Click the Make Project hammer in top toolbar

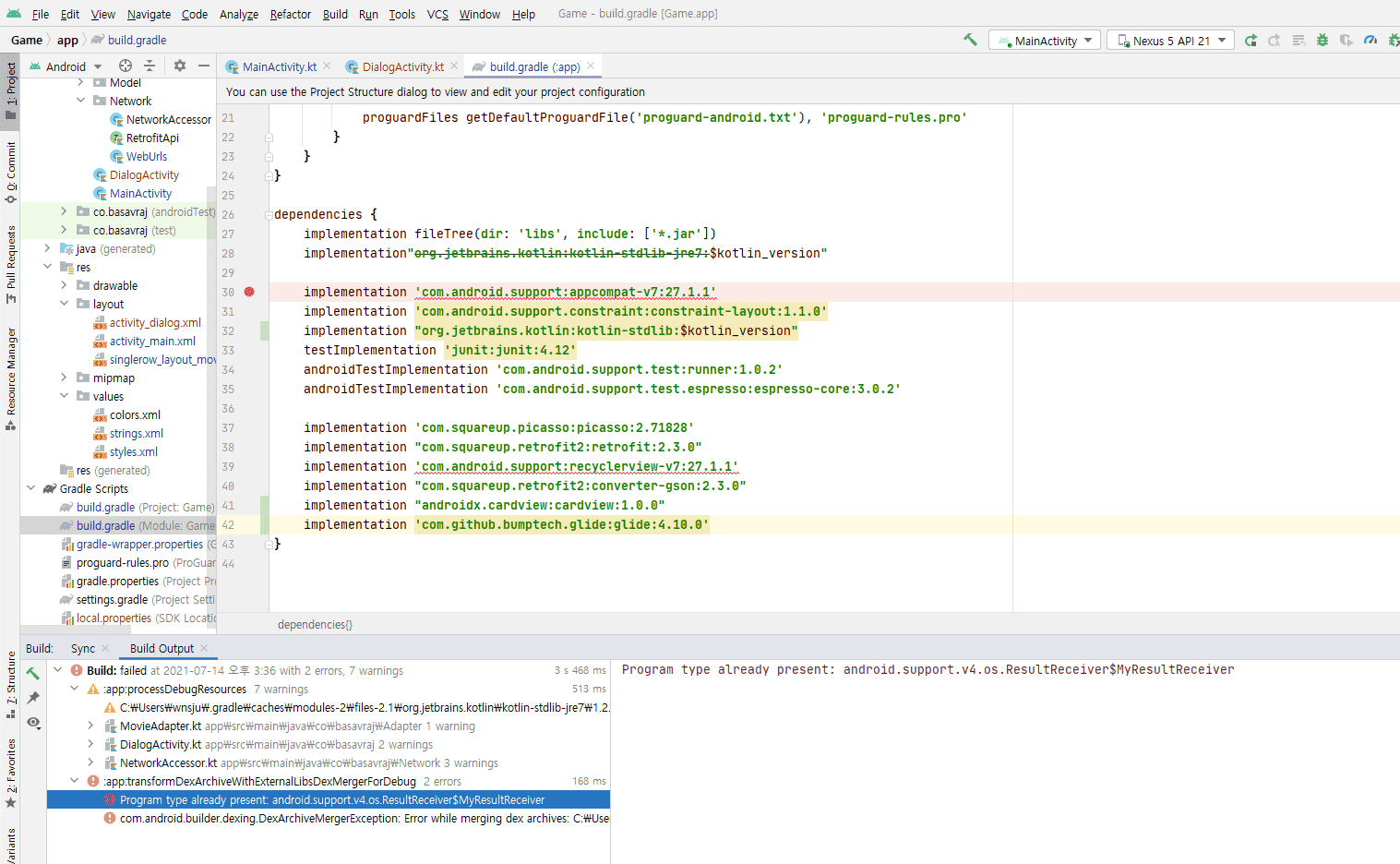click(970, 40)
